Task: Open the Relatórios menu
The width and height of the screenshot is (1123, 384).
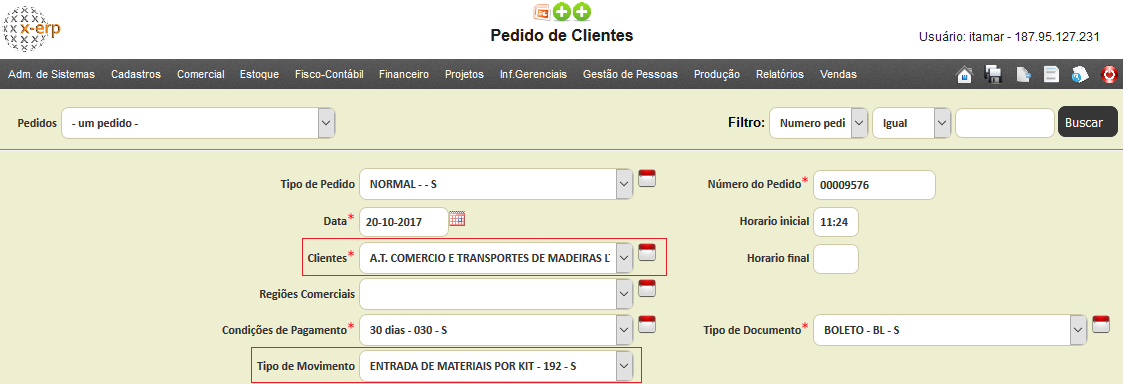Action: coord(780,75)
